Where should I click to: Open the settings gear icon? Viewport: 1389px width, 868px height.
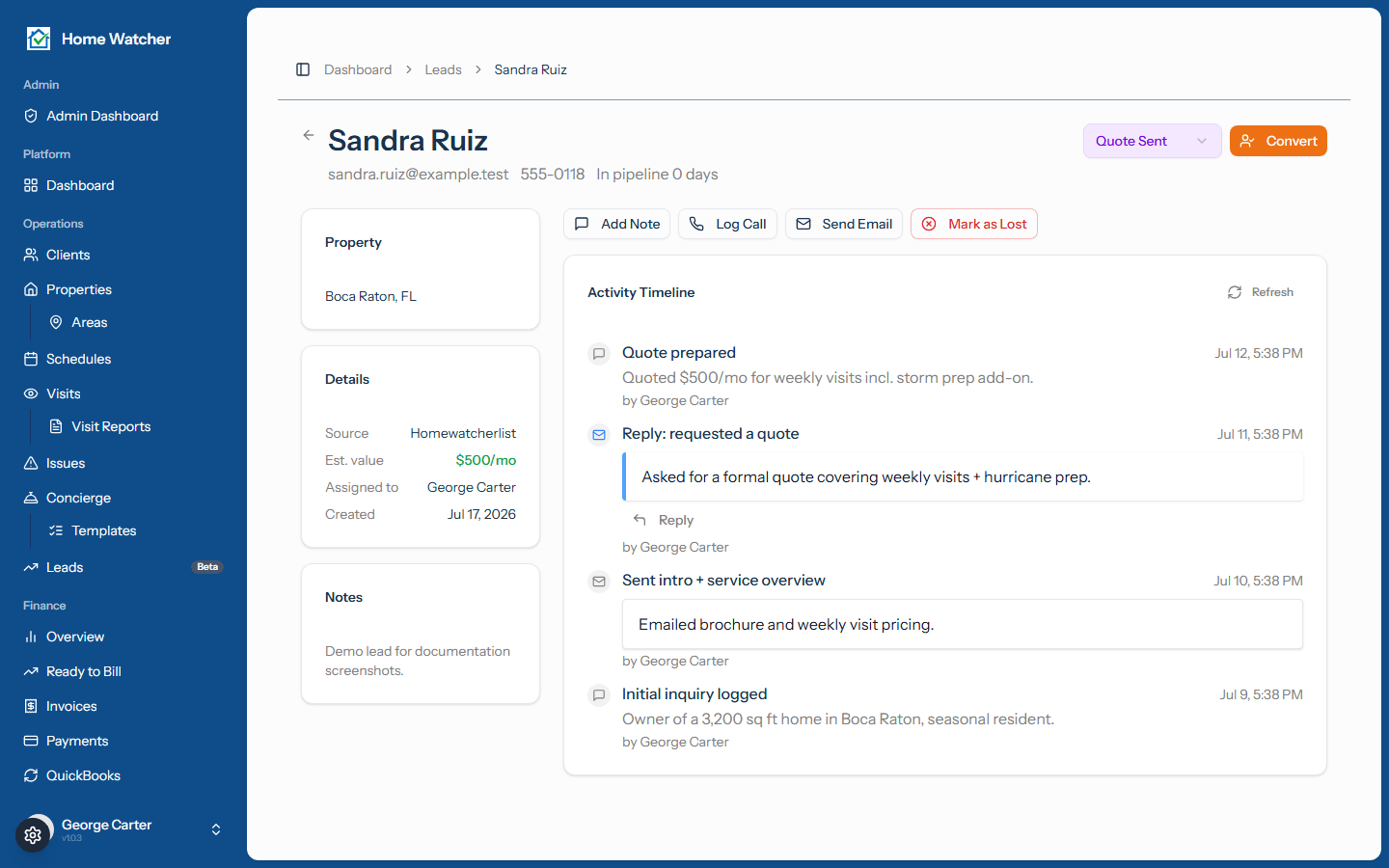point(33,835)
